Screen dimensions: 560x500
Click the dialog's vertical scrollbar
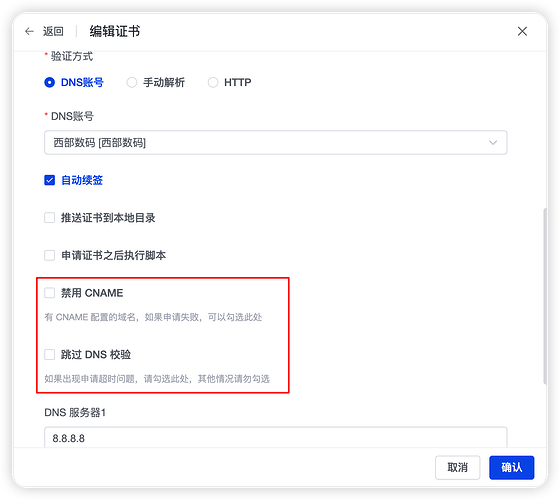pyautogui.click(x=545, y=296)
